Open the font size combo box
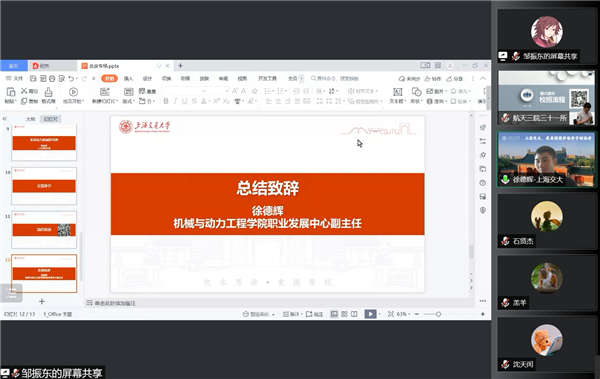 point(218,91)
